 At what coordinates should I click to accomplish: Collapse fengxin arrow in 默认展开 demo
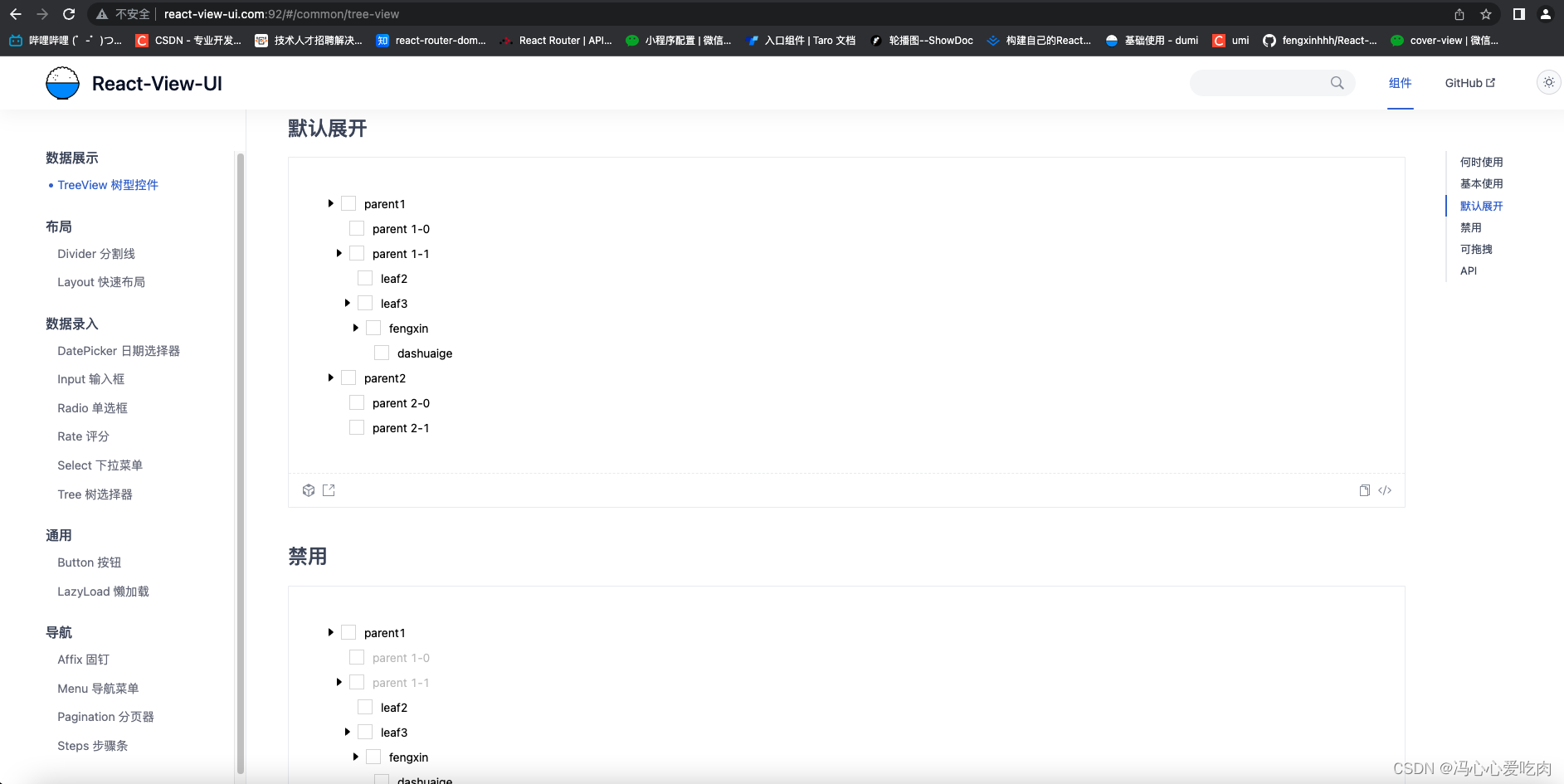[x=355, y=328]
